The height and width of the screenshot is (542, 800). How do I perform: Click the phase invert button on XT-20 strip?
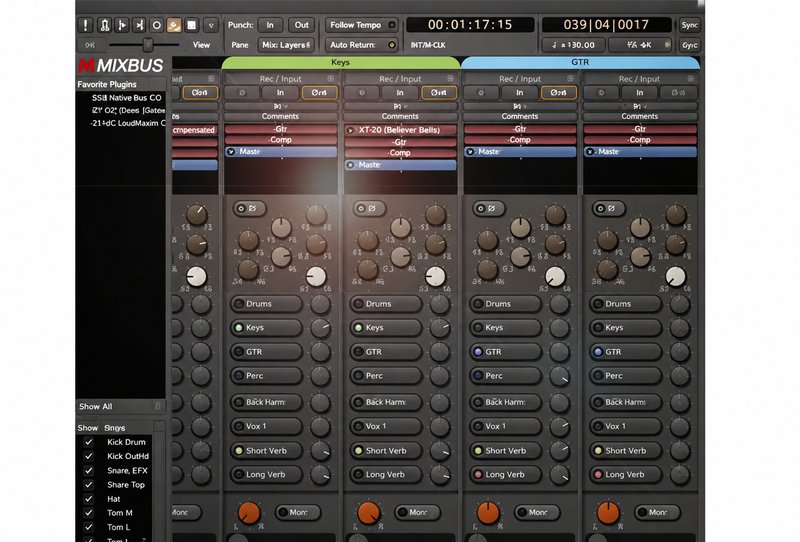[439, 93]
